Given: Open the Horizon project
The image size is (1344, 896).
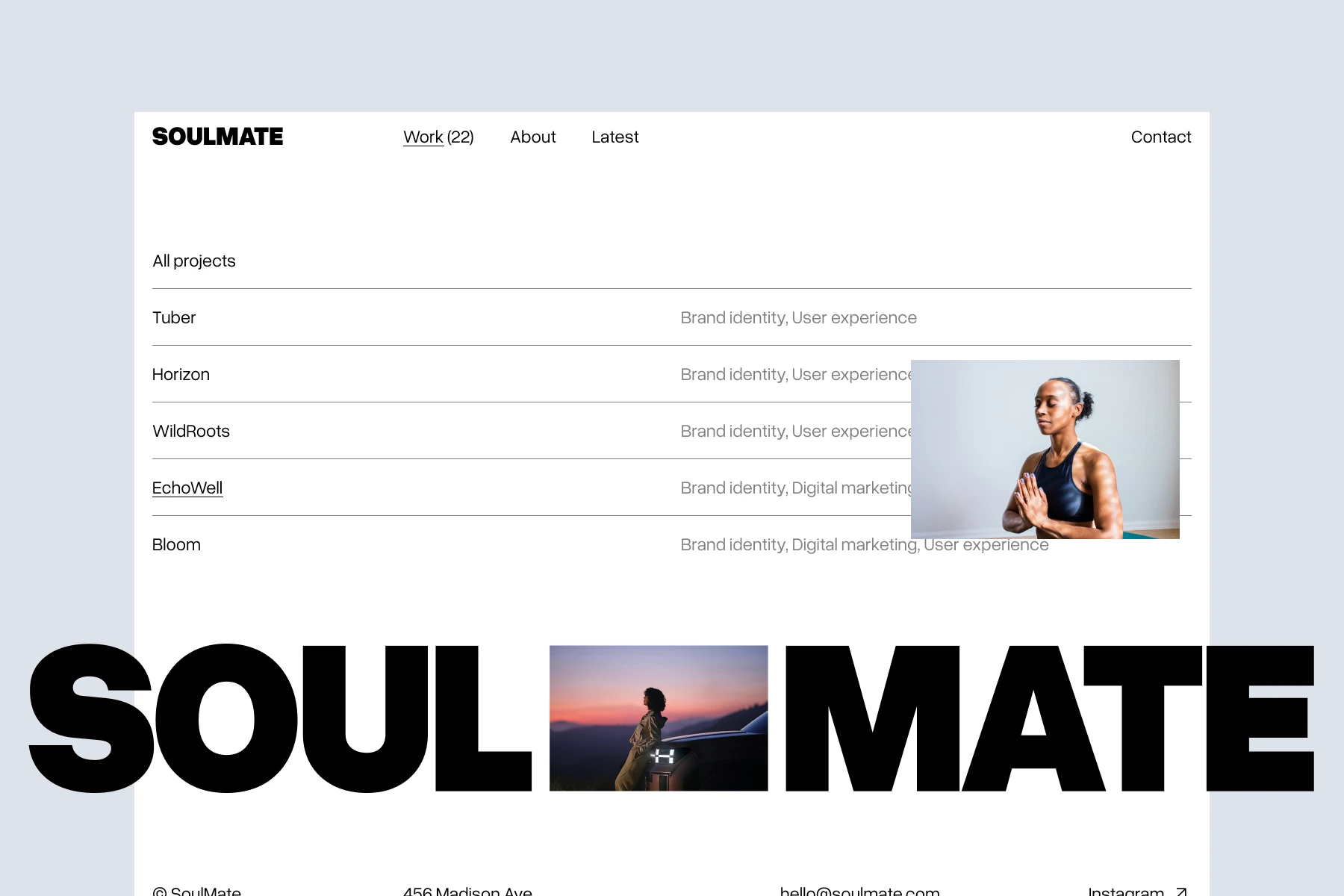Looking at the screenshot, I should pos(181,374).
